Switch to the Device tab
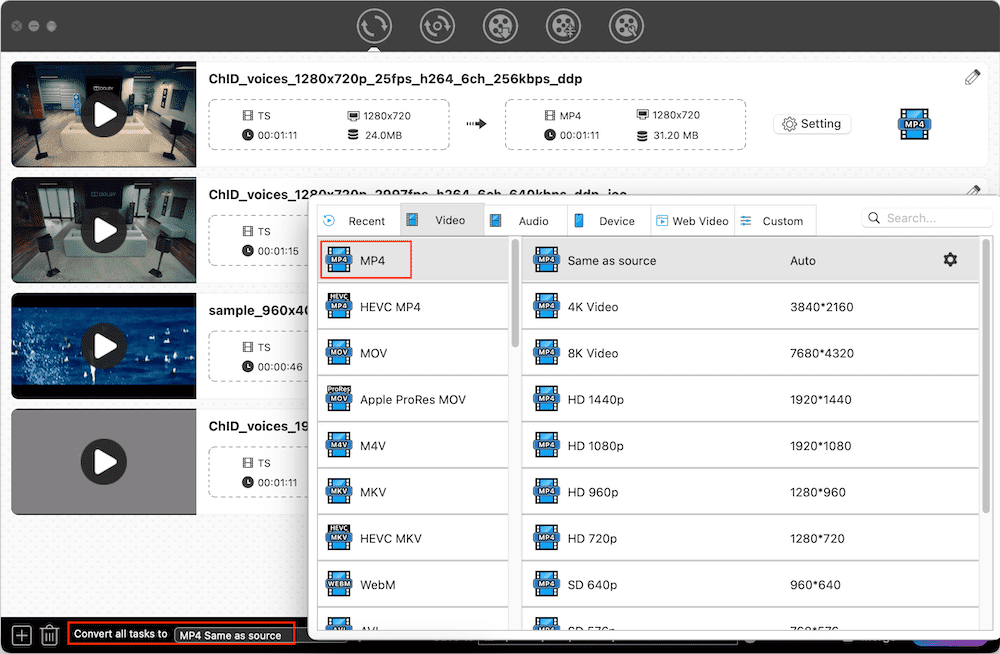 609,221
